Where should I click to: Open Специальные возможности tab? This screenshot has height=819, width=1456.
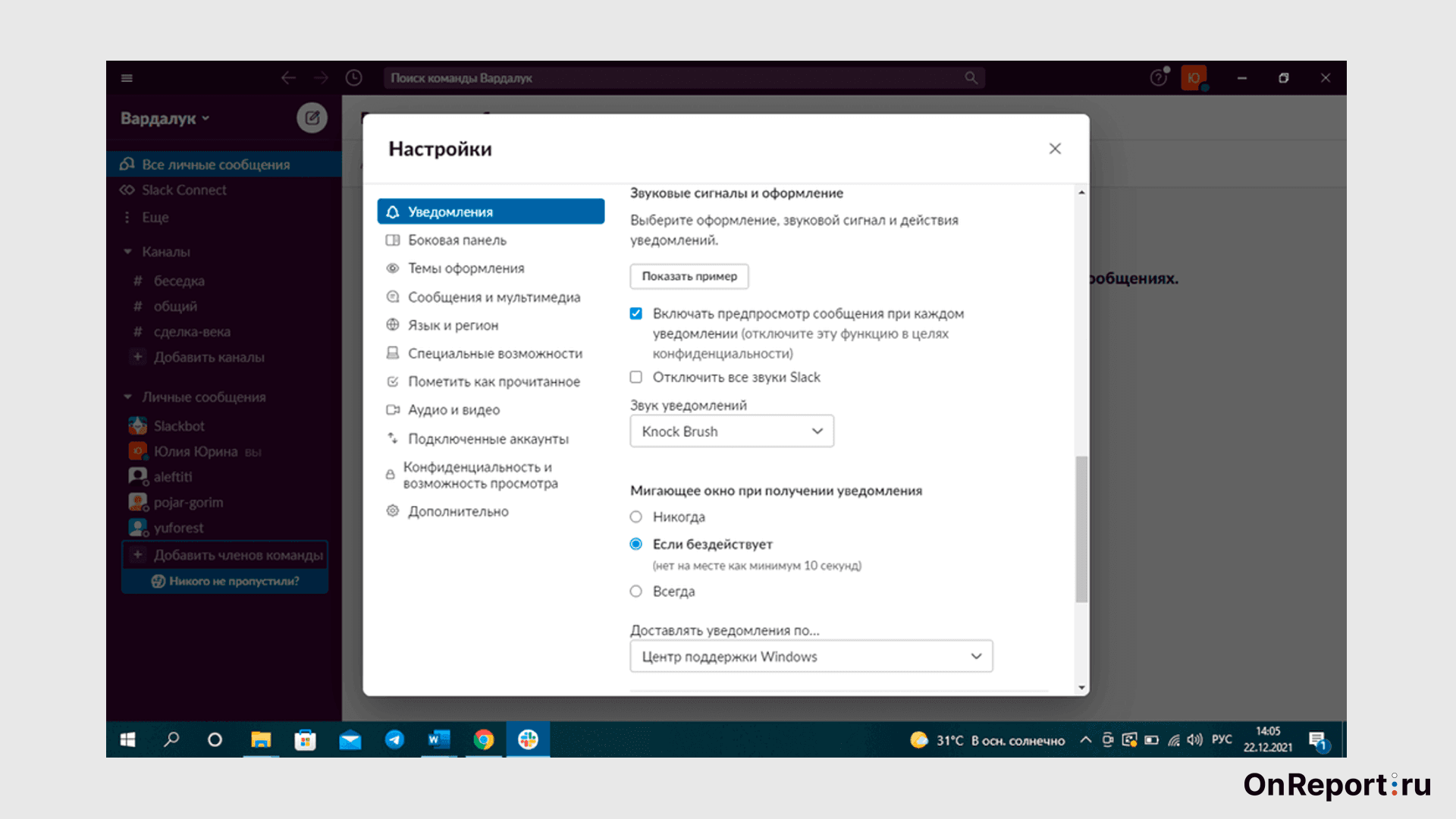point(491,353)
